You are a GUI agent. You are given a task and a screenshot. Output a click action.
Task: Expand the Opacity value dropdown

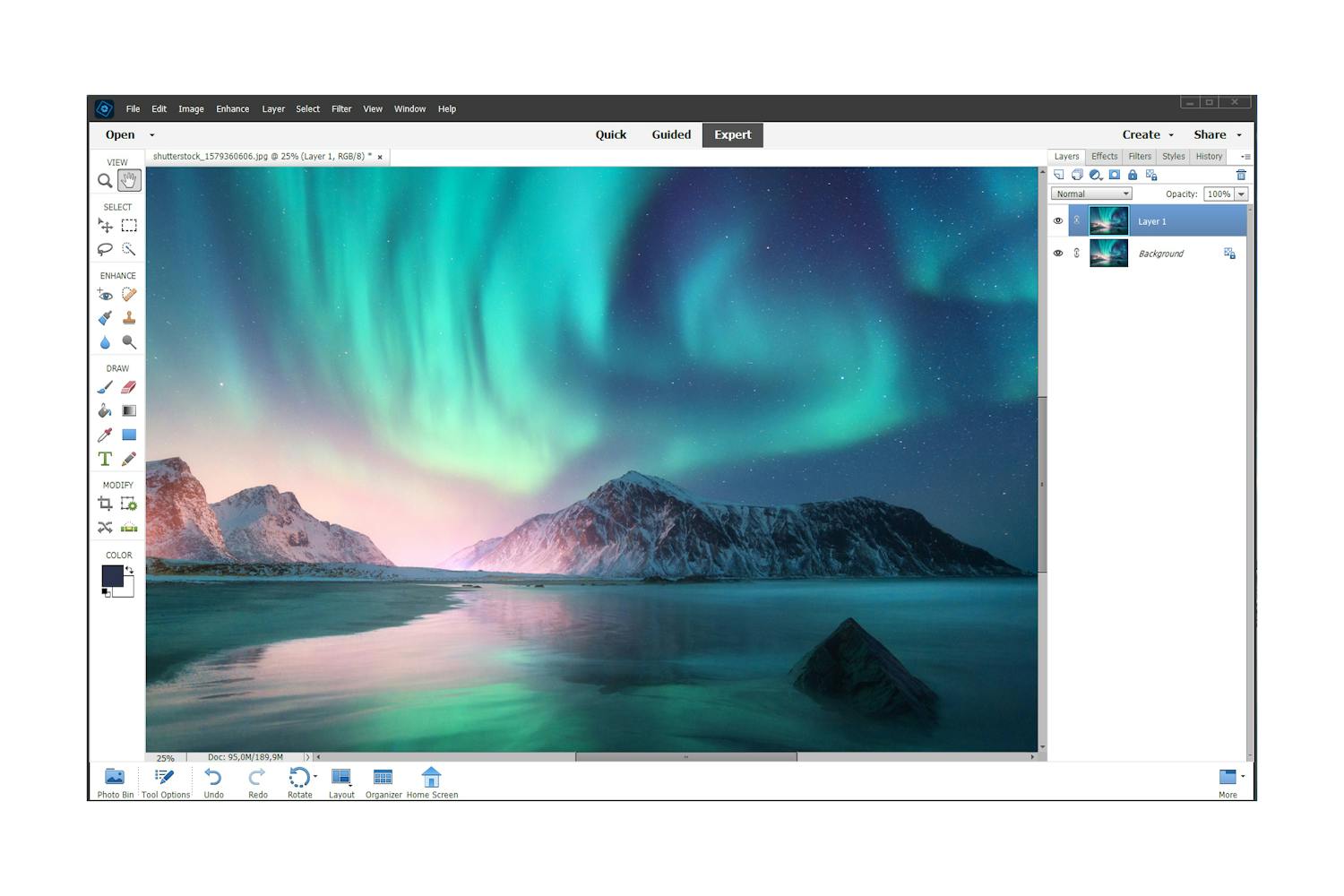point(1241,194)
